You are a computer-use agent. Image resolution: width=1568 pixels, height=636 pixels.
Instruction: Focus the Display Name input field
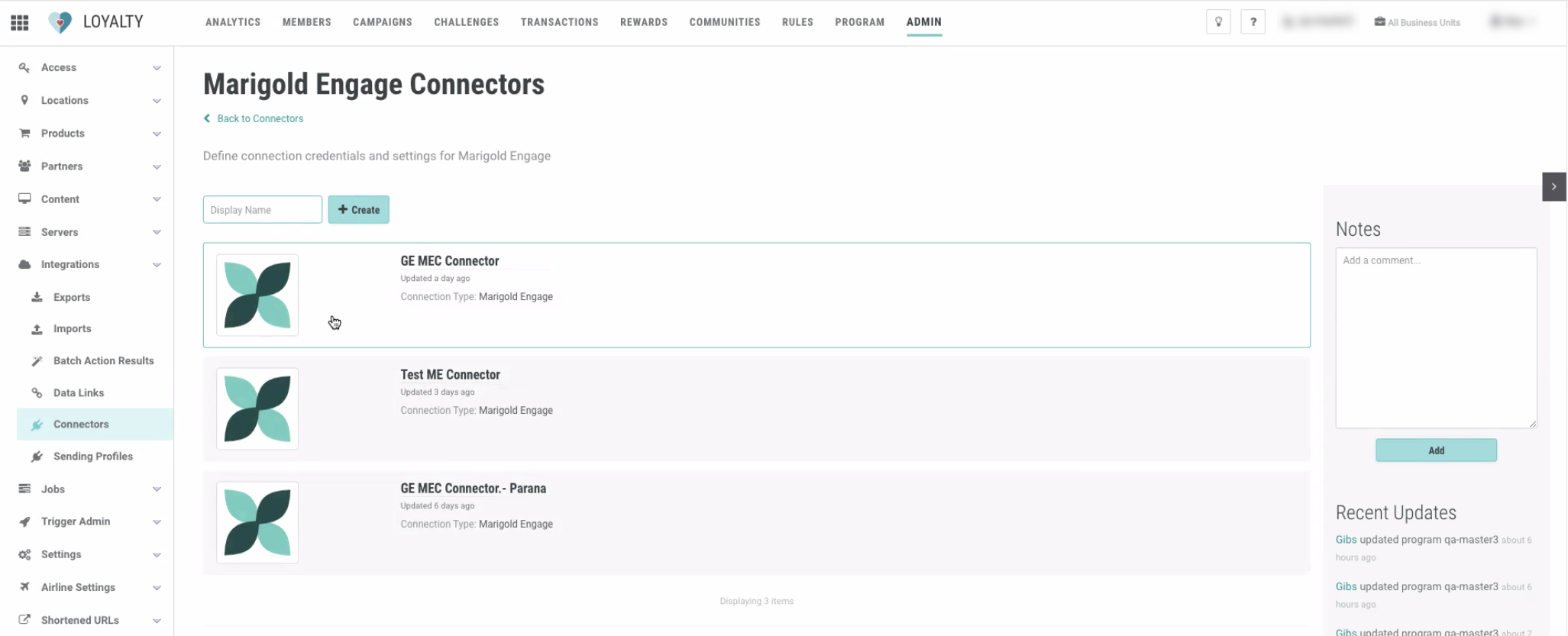click(x=262, y=210)
